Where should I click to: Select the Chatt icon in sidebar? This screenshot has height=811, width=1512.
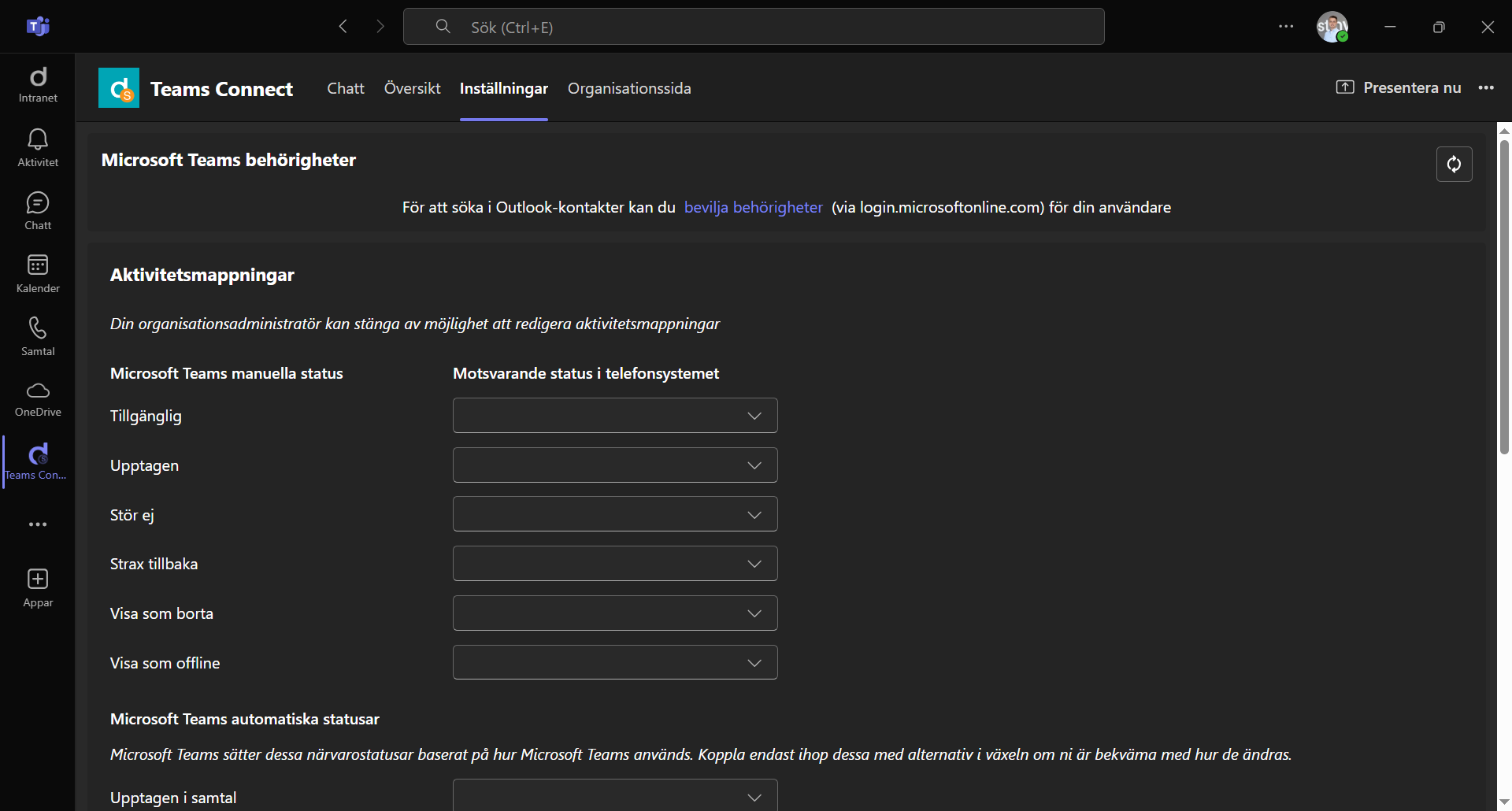click(x=37, y=209)
